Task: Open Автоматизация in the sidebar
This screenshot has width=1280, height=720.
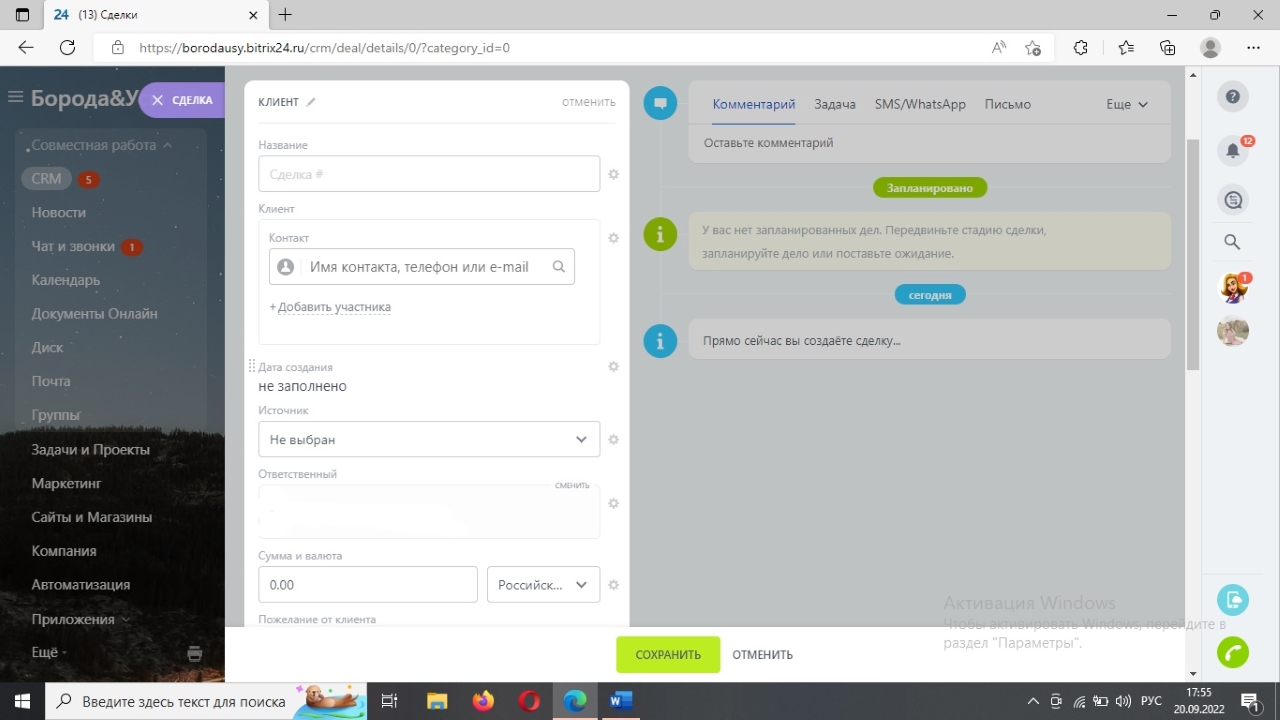Action: [81, 584]
